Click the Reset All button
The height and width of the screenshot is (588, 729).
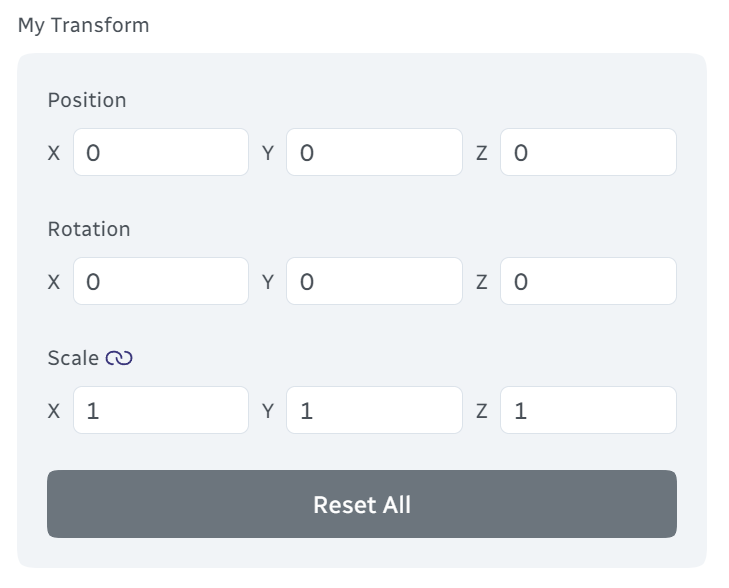(362, 504)
